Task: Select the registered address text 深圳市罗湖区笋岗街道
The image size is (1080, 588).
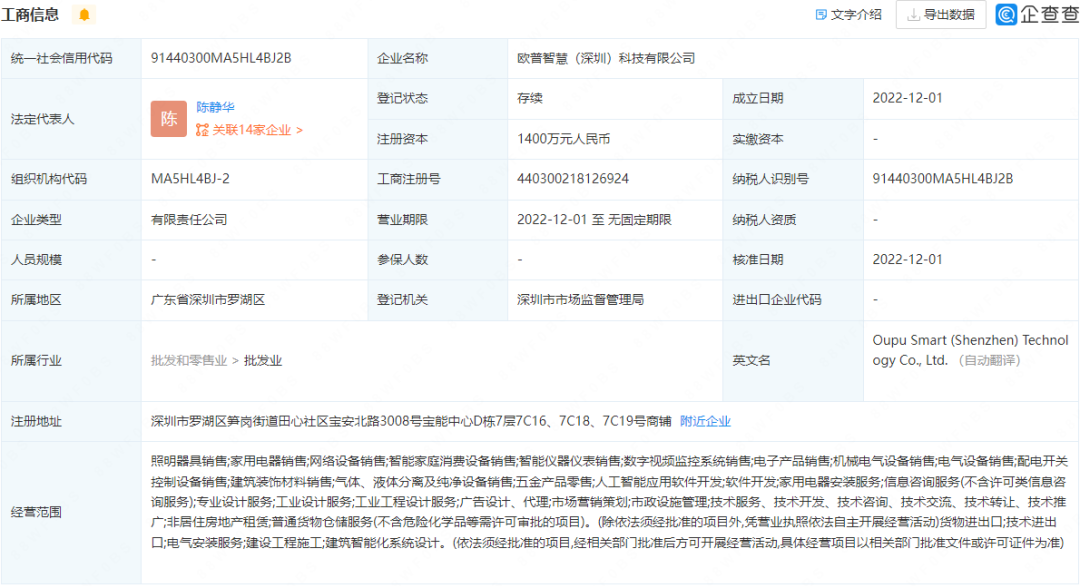Action: tap(214, 421)
